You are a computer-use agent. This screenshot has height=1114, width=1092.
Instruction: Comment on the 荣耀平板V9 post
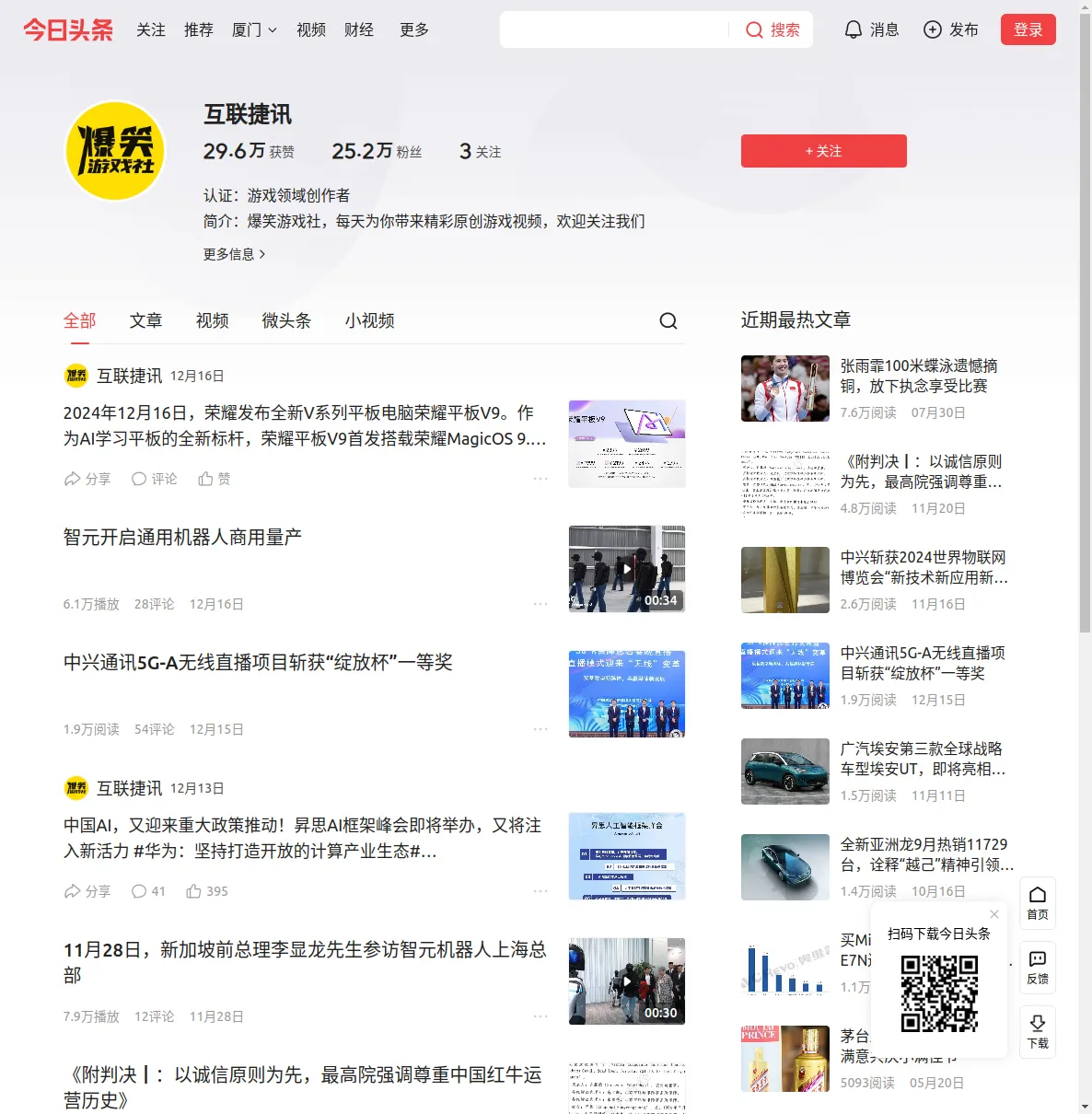pos(155,479)
